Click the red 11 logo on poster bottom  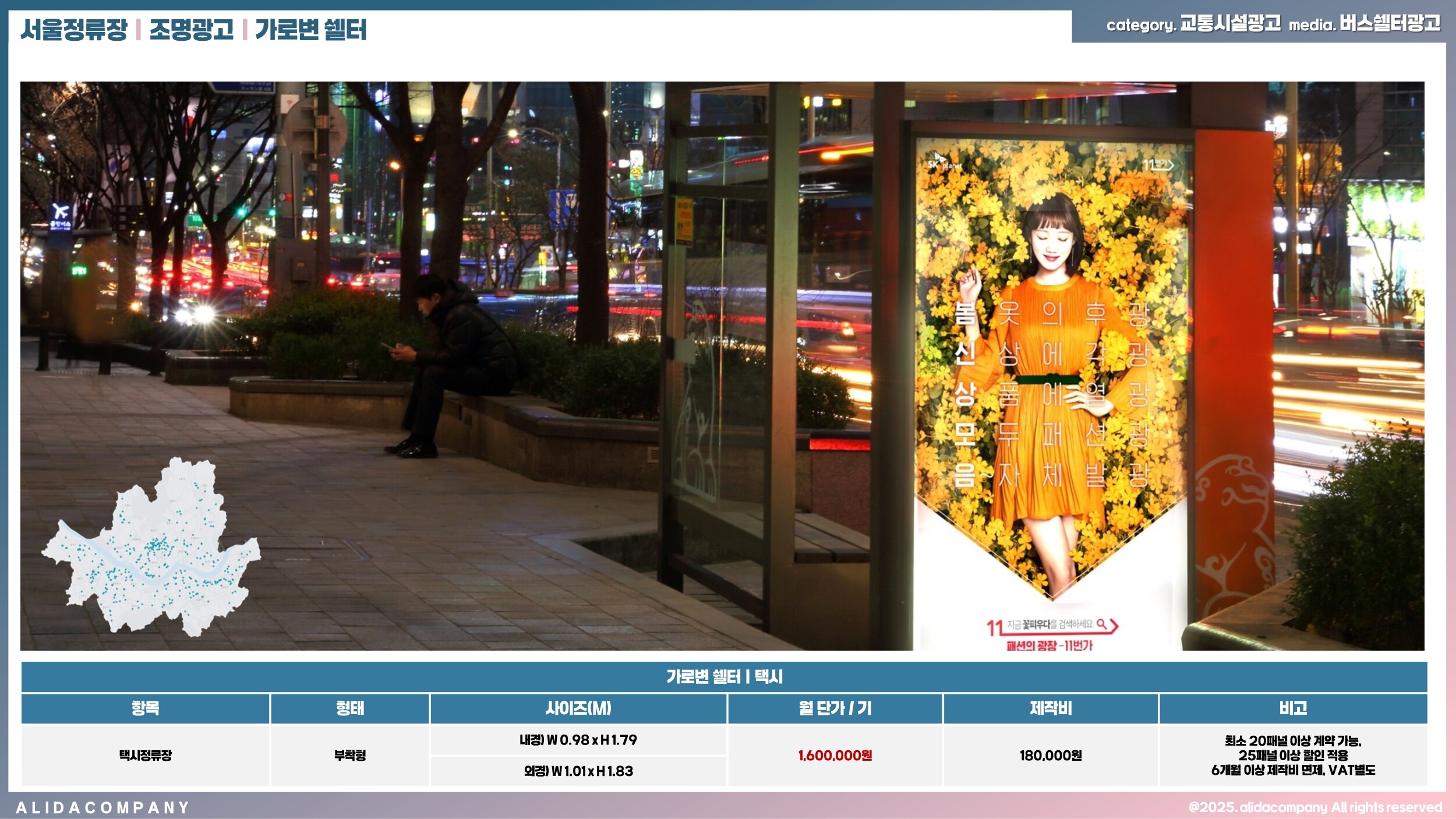click(x=994, y=629)
